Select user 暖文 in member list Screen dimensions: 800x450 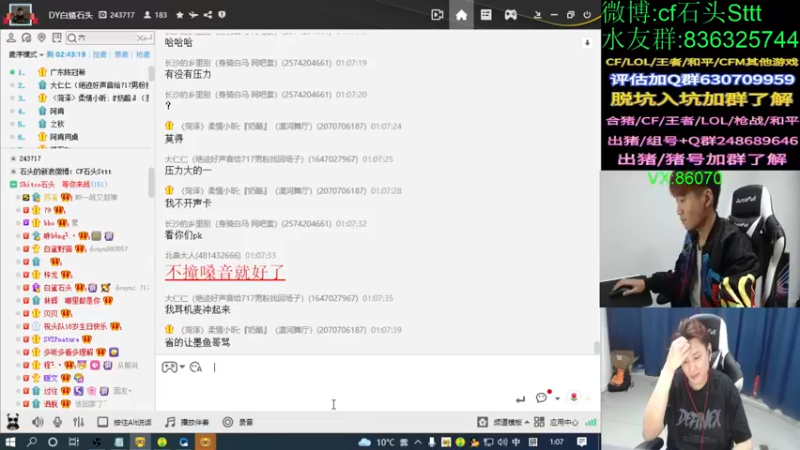pos(51,378)
